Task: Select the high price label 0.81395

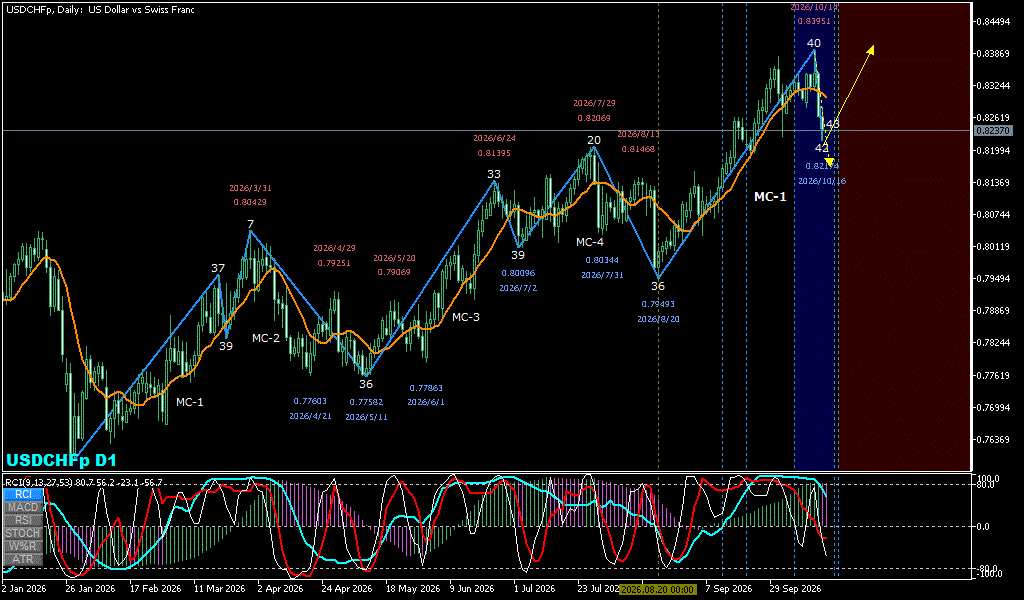Action: (x=494, y=153)
